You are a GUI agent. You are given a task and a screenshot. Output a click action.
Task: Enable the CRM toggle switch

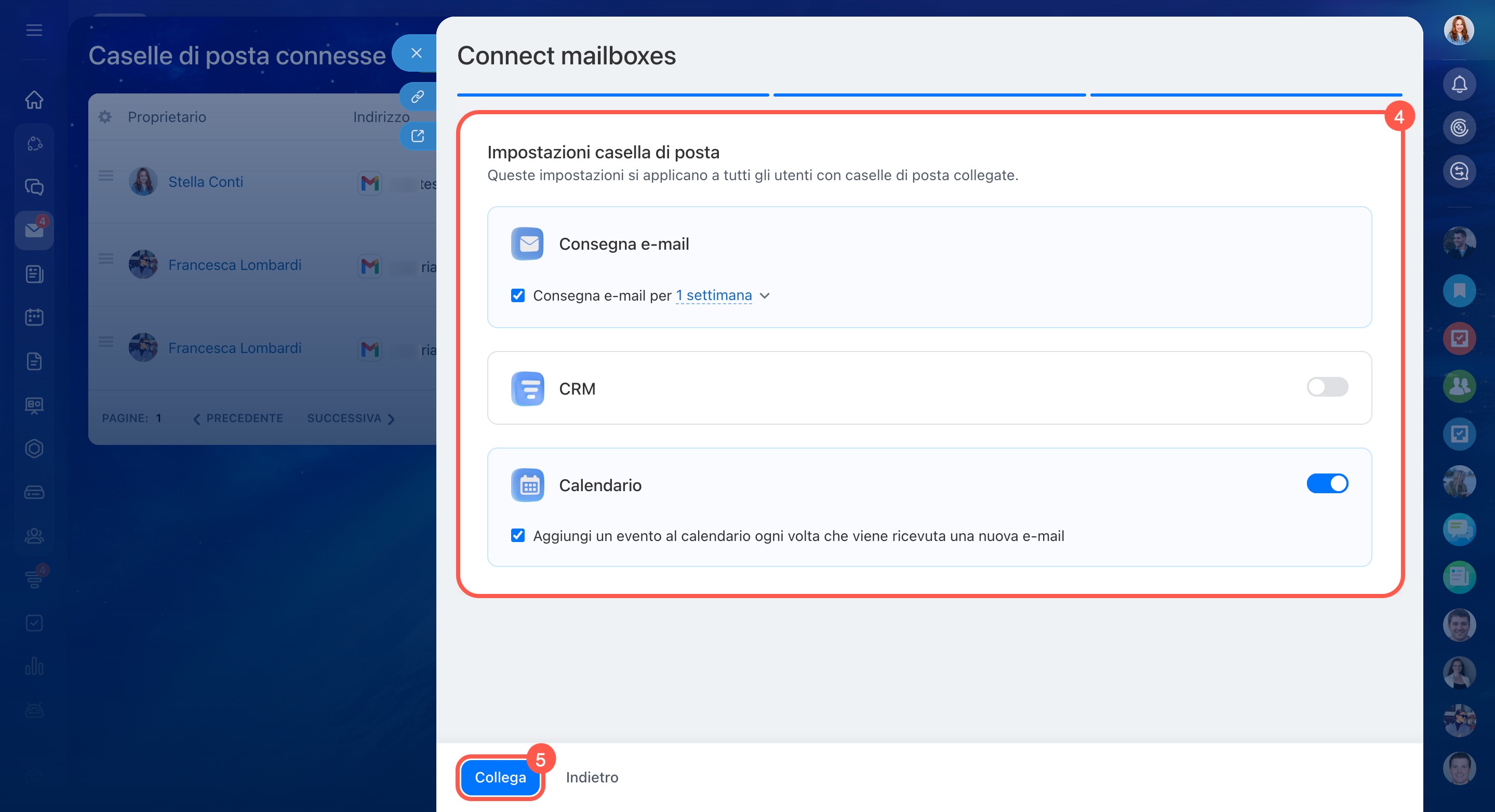pos(1327,387)
